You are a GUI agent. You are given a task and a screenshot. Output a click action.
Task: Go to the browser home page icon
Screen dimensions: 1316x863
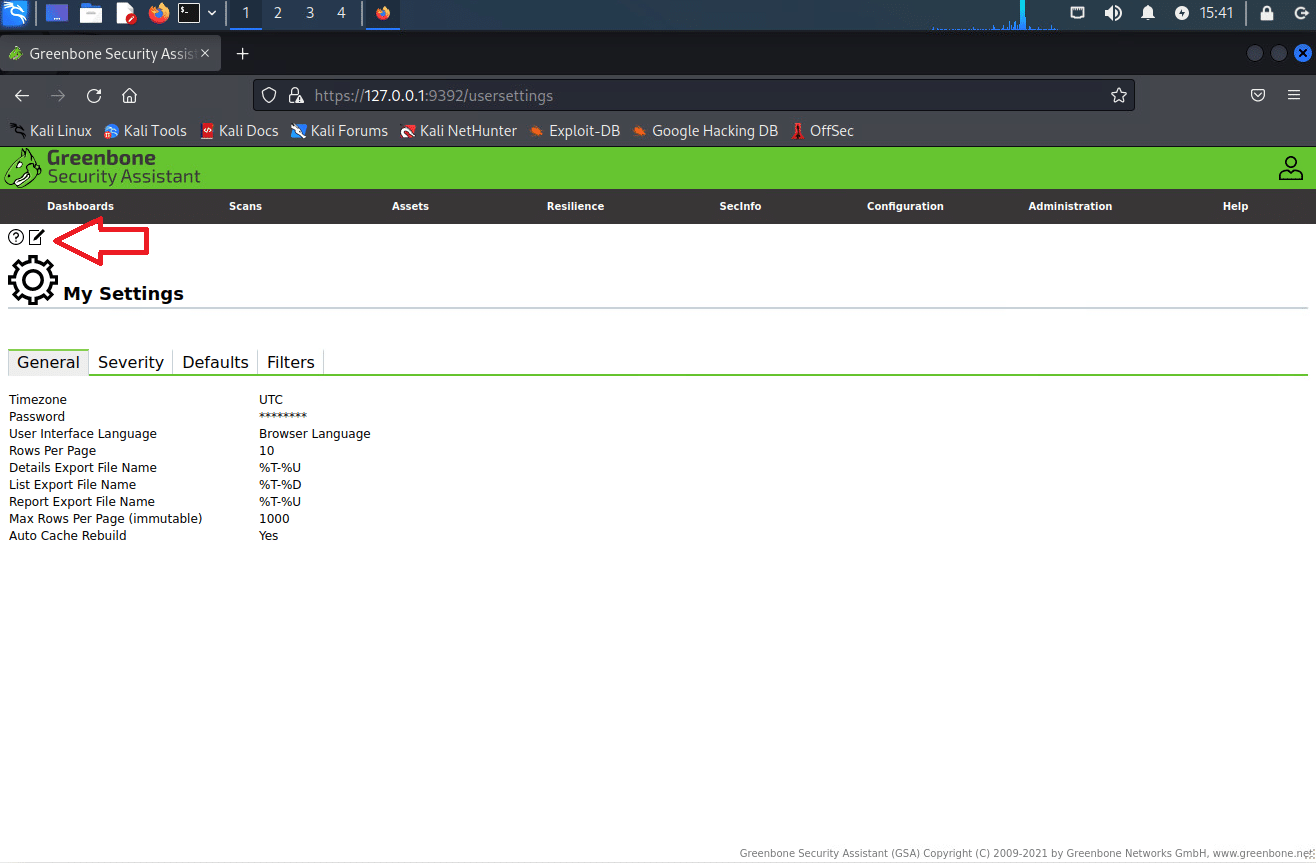tap(129, 96)
